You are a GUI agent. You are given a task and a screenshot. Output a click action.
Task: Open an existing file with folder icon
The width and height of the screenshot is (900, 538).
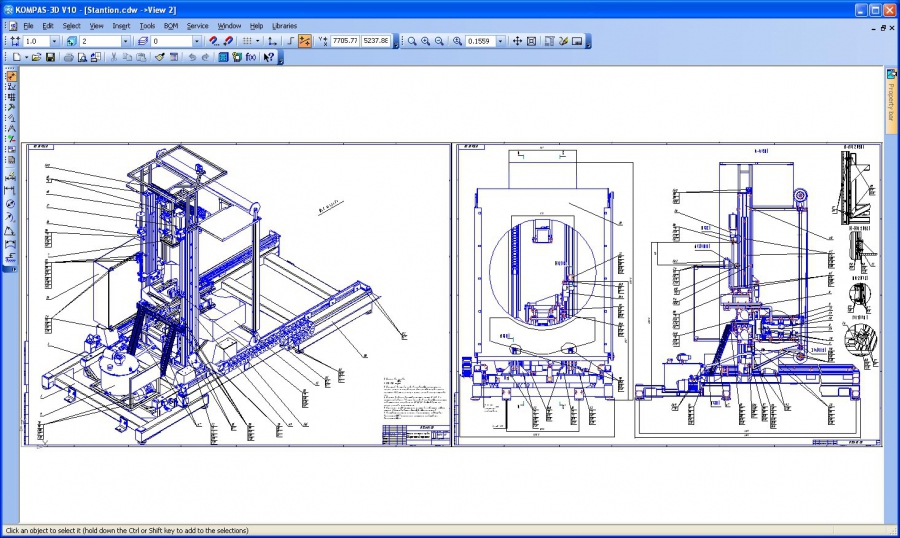[36, 58]
